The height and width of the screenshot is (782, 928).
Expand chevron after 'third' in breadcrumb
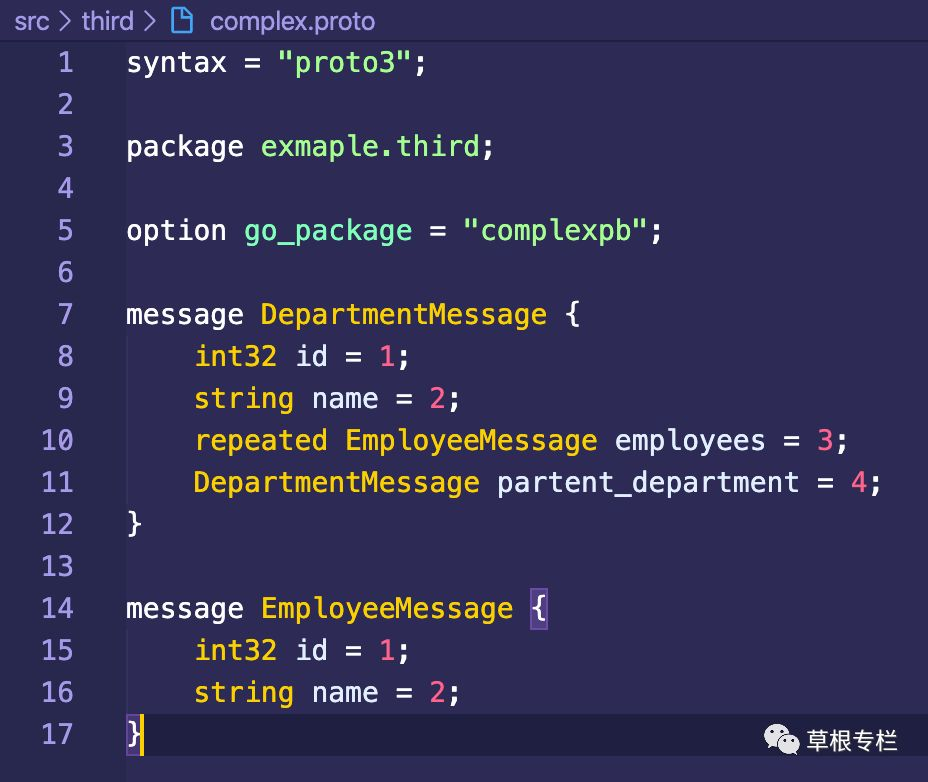(x=150, y=22)
